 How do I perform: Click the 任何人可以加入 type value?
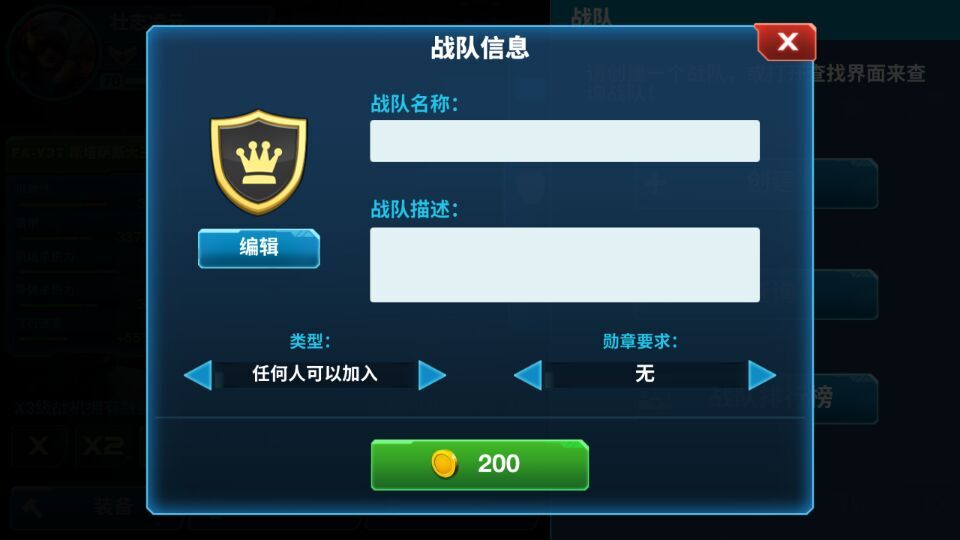point(315,373)
